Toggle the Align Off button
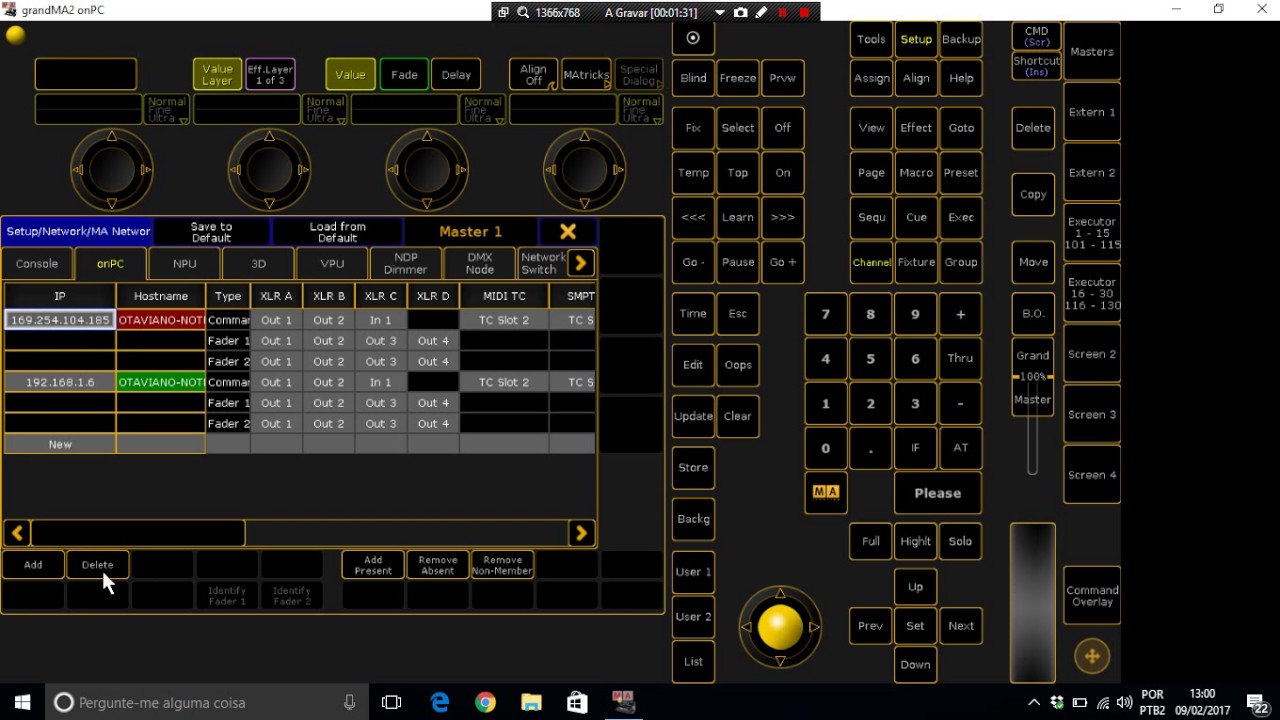The image size is (1280, 720). coord(533,75)
